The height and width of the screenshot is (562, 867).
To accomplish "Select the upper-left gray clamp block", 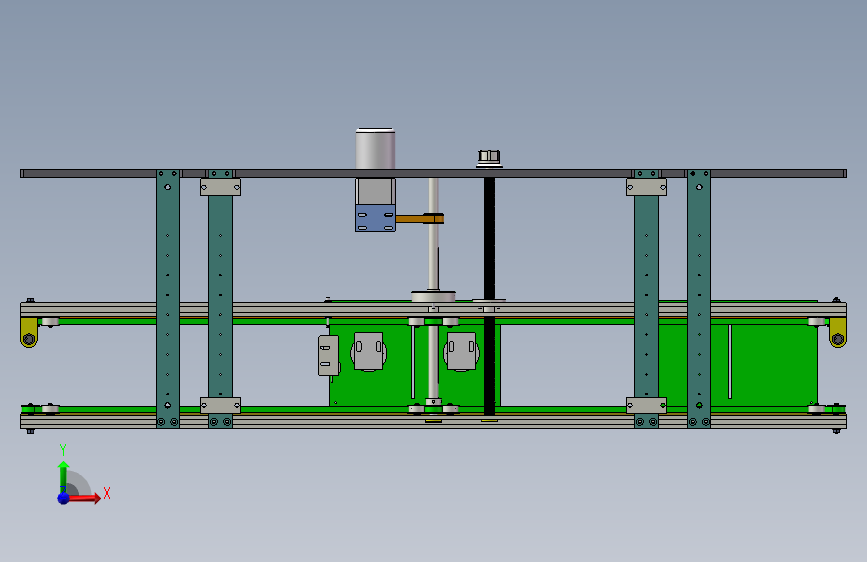I will pyautogui.click(x=220, y=187).
